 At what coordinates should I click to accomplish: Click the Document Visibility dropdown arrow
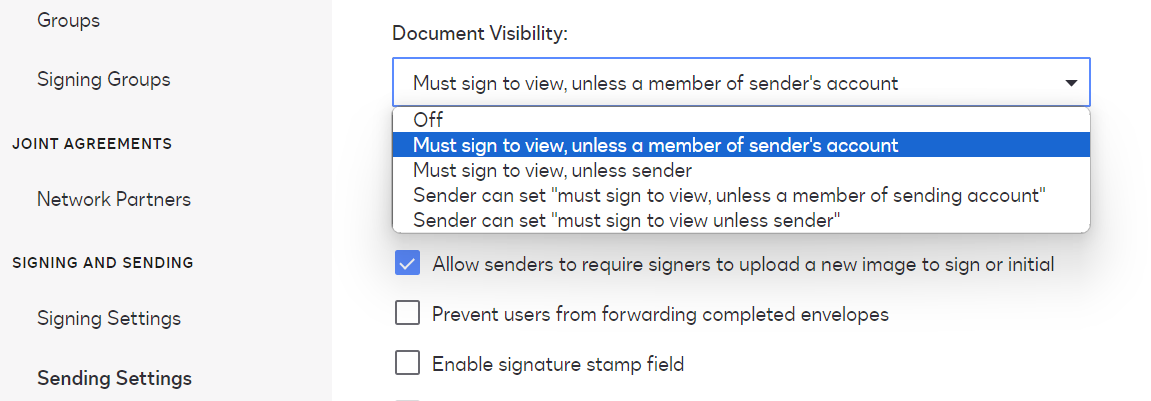click(1070, 83)
